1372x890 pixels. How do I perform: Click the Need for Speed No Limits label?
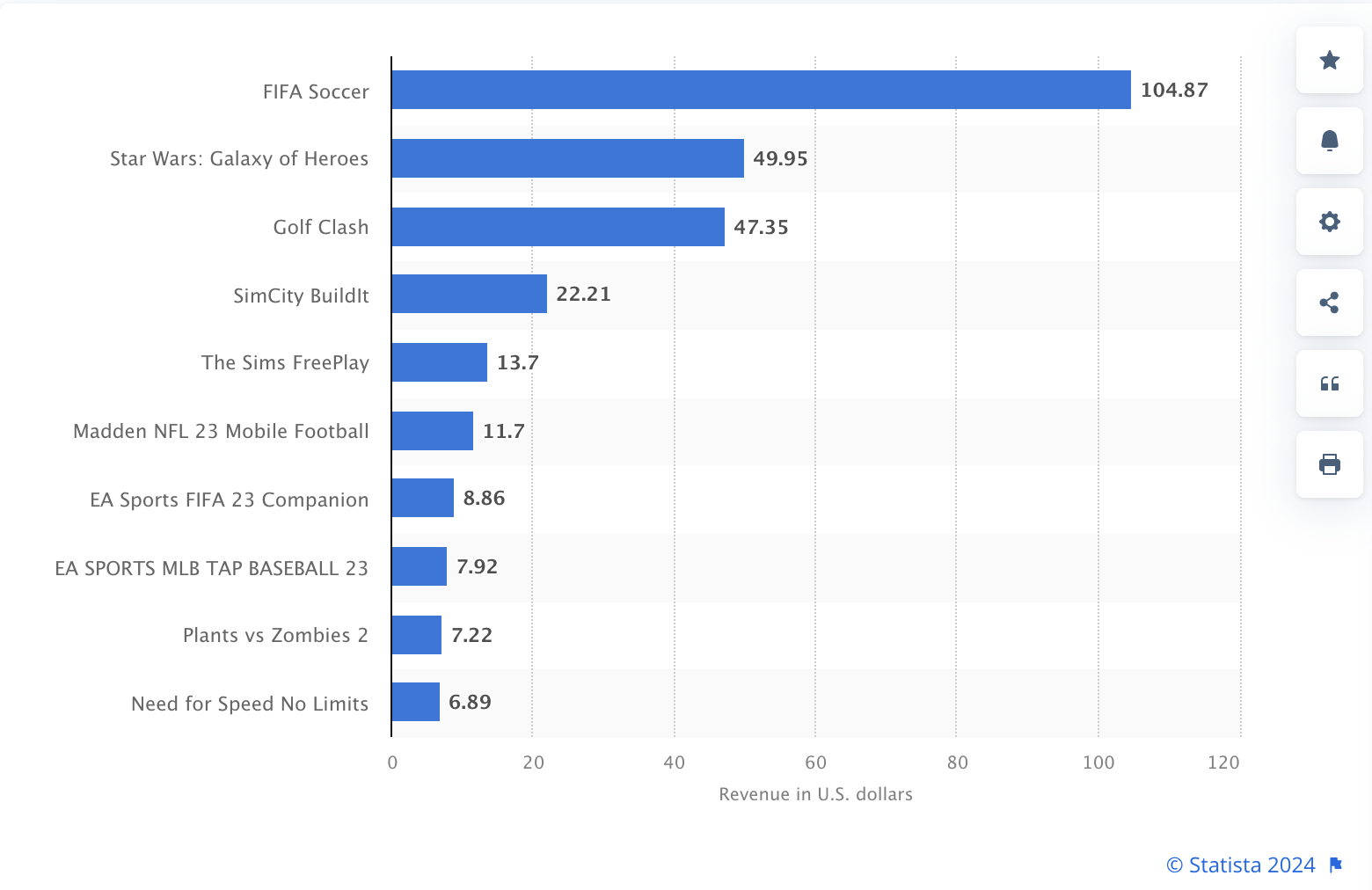250,704
